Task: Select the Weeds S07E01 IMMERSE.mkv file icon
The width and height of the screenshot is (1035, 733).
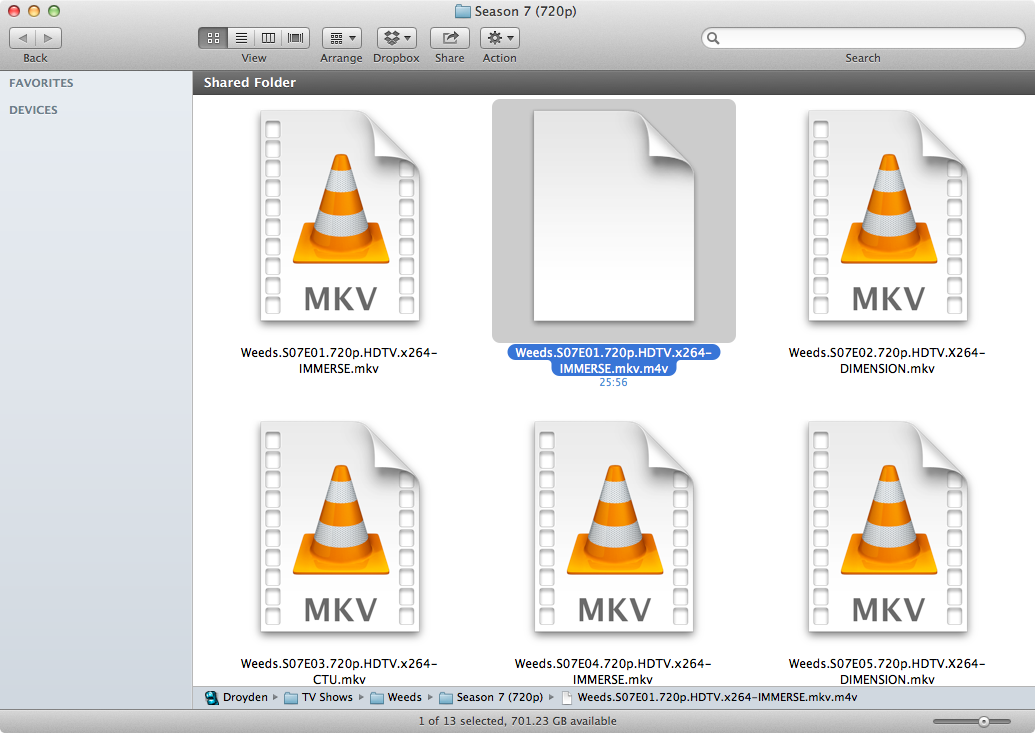Action: (340, 216)
